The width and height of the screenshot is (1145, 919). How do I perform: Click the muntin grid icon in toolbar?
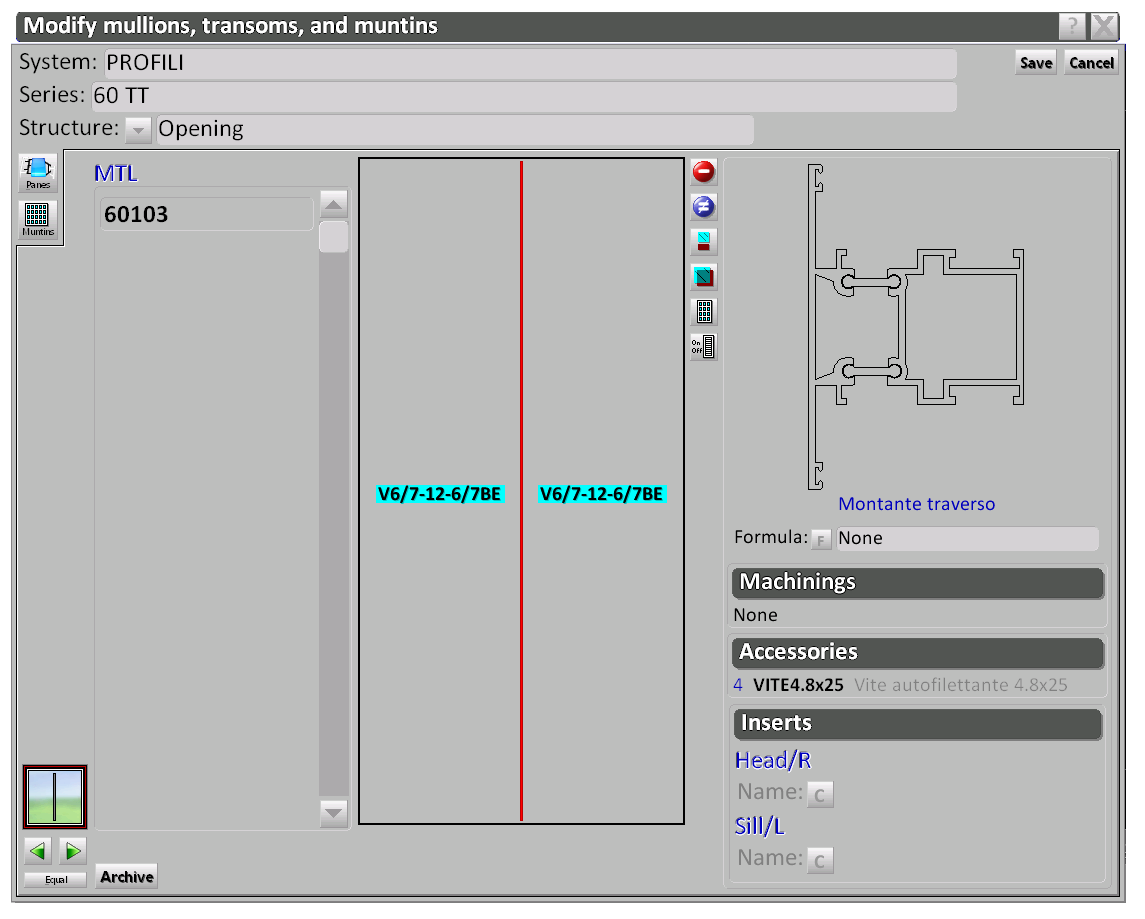tap(703, 312)
